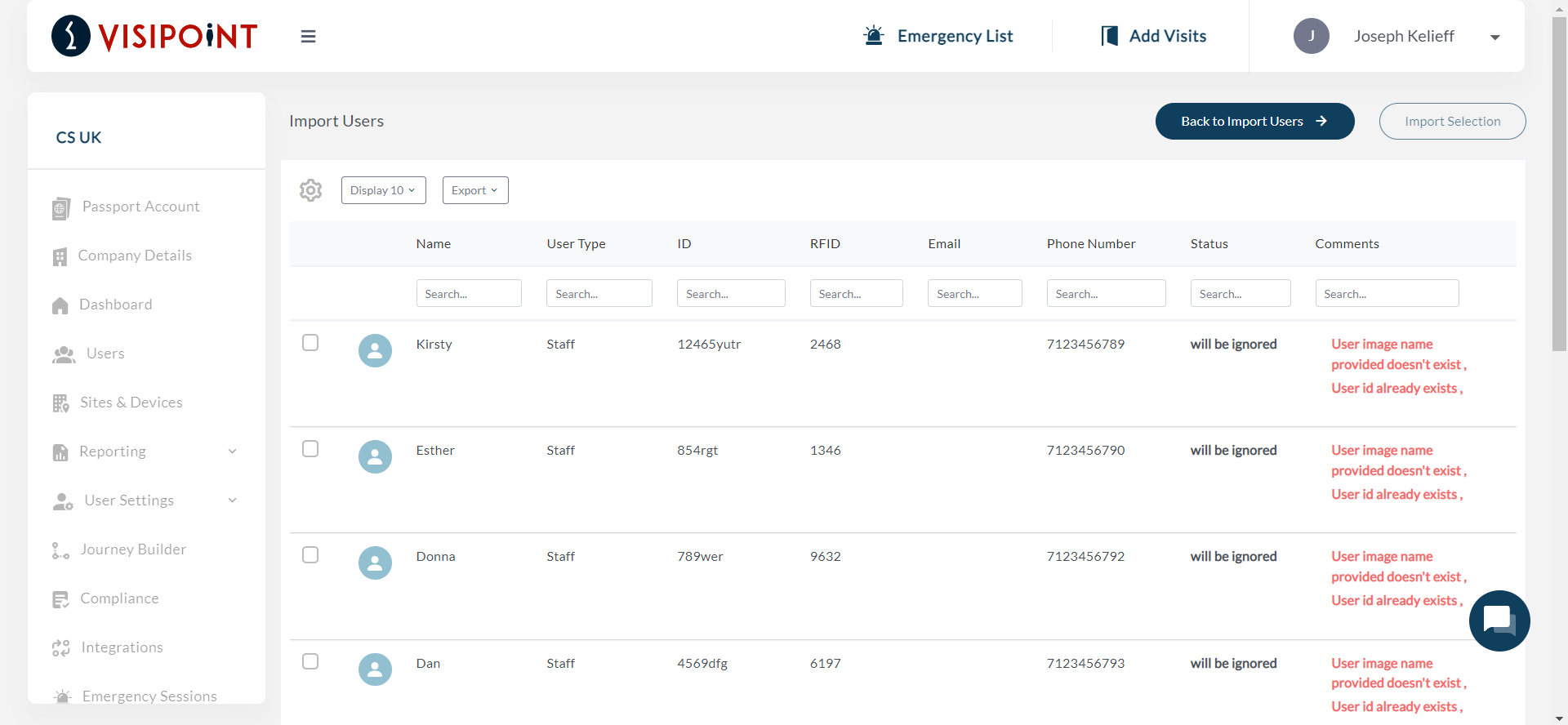
Task: Open Integrations from the sidebar
Action: click(x=122, y=647)
